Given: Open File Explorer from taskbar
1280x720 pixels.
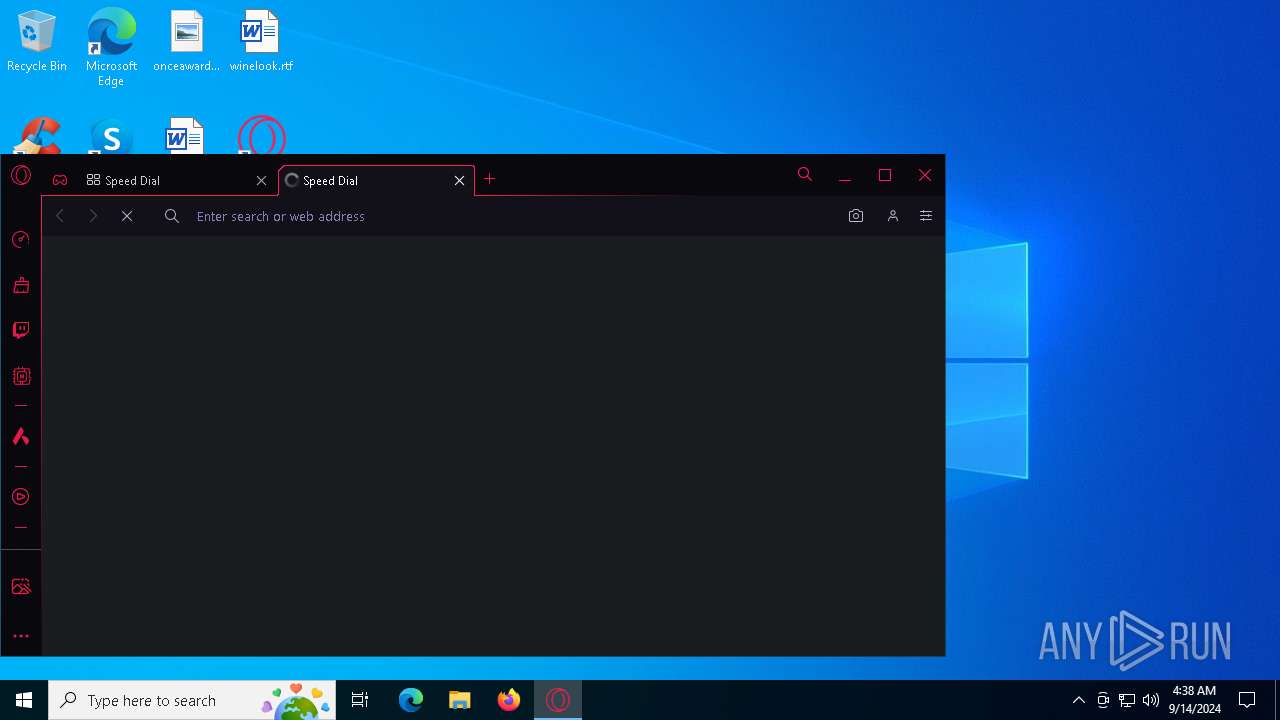Looking at the screenshot, I should tap(460, 700).
